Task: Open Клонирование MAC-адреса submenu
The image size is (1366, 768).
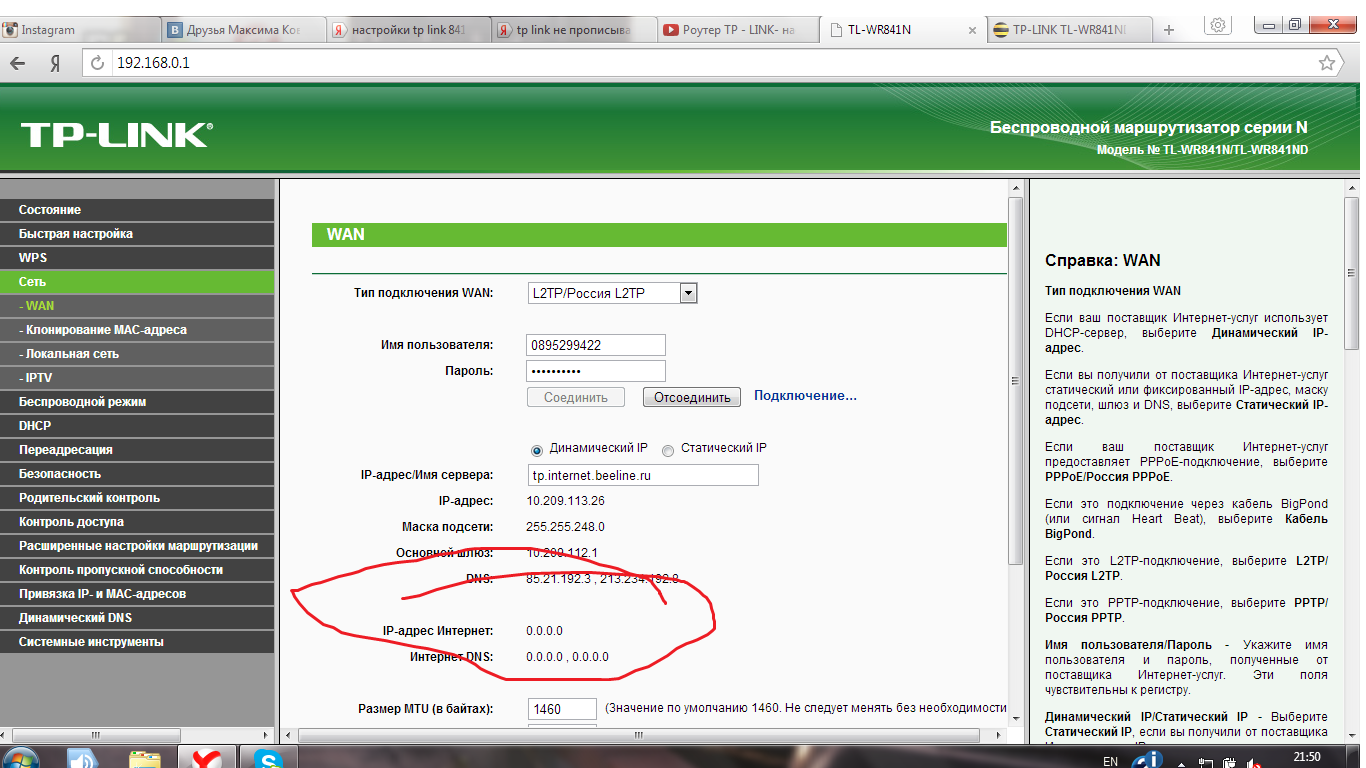Action: (137, 330)
